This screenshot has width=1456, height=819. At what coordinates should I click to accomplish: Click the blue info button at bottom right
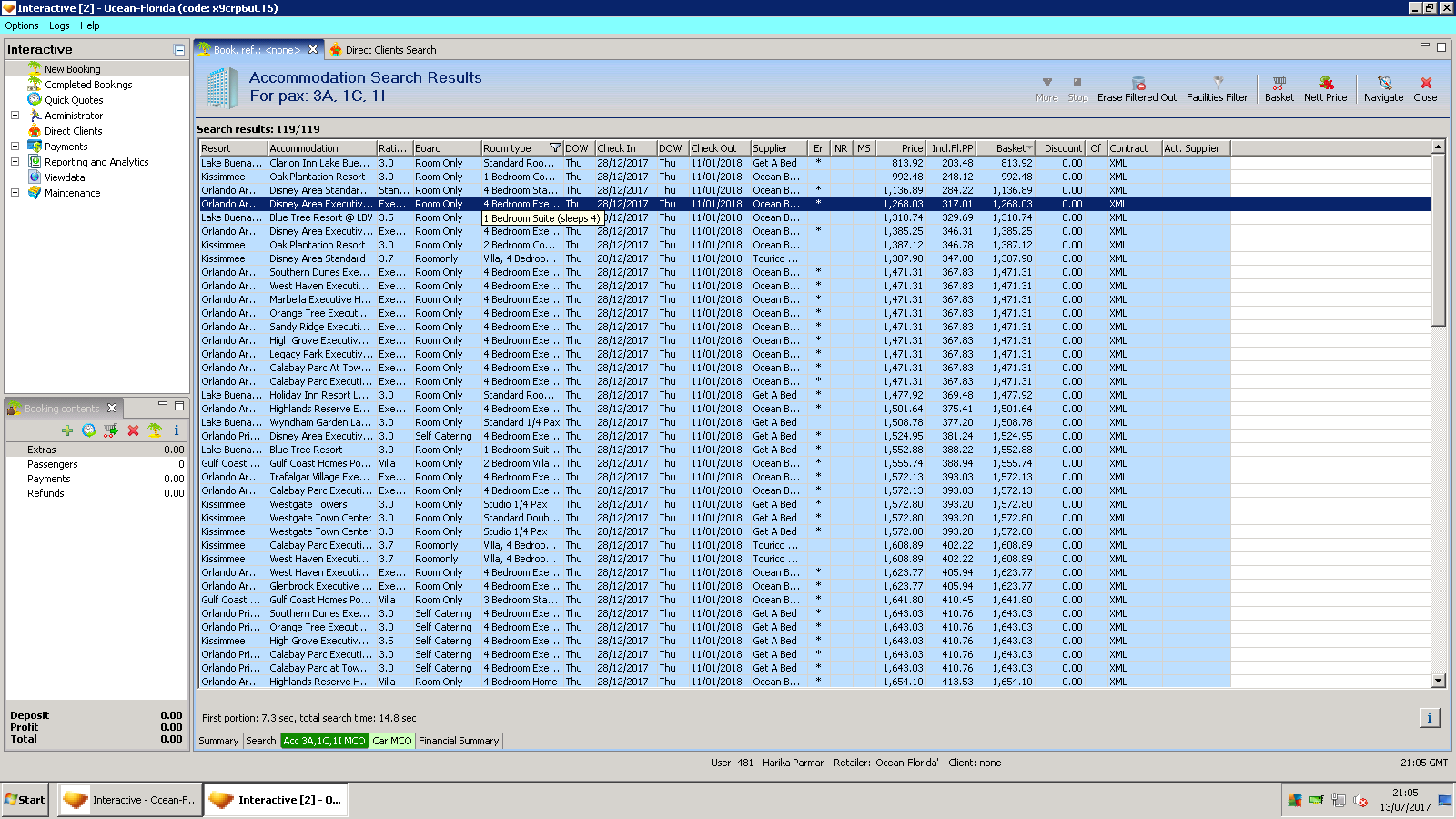tap(1429, 718)
